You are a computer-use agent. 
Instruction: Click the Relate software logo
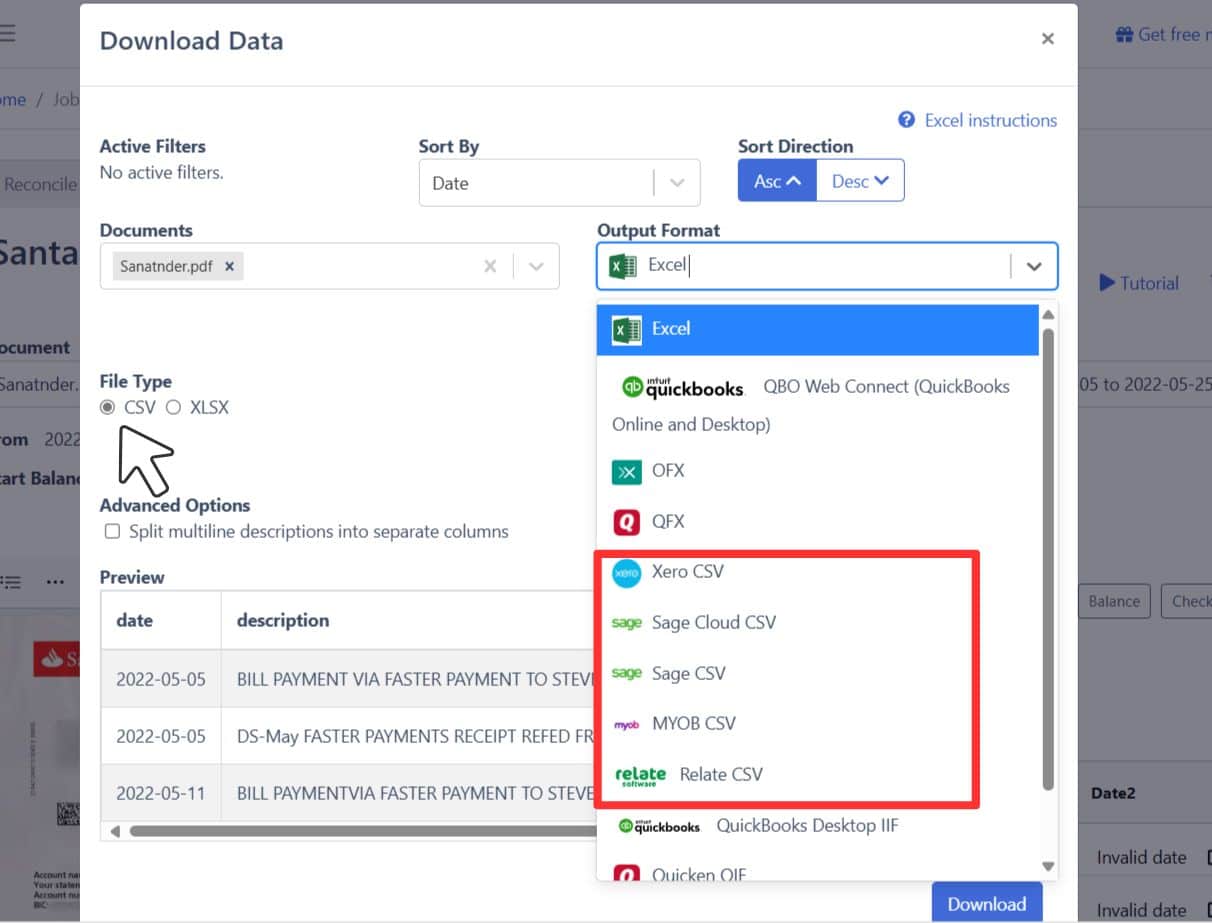pyautogui.click(x=640, y=776)
